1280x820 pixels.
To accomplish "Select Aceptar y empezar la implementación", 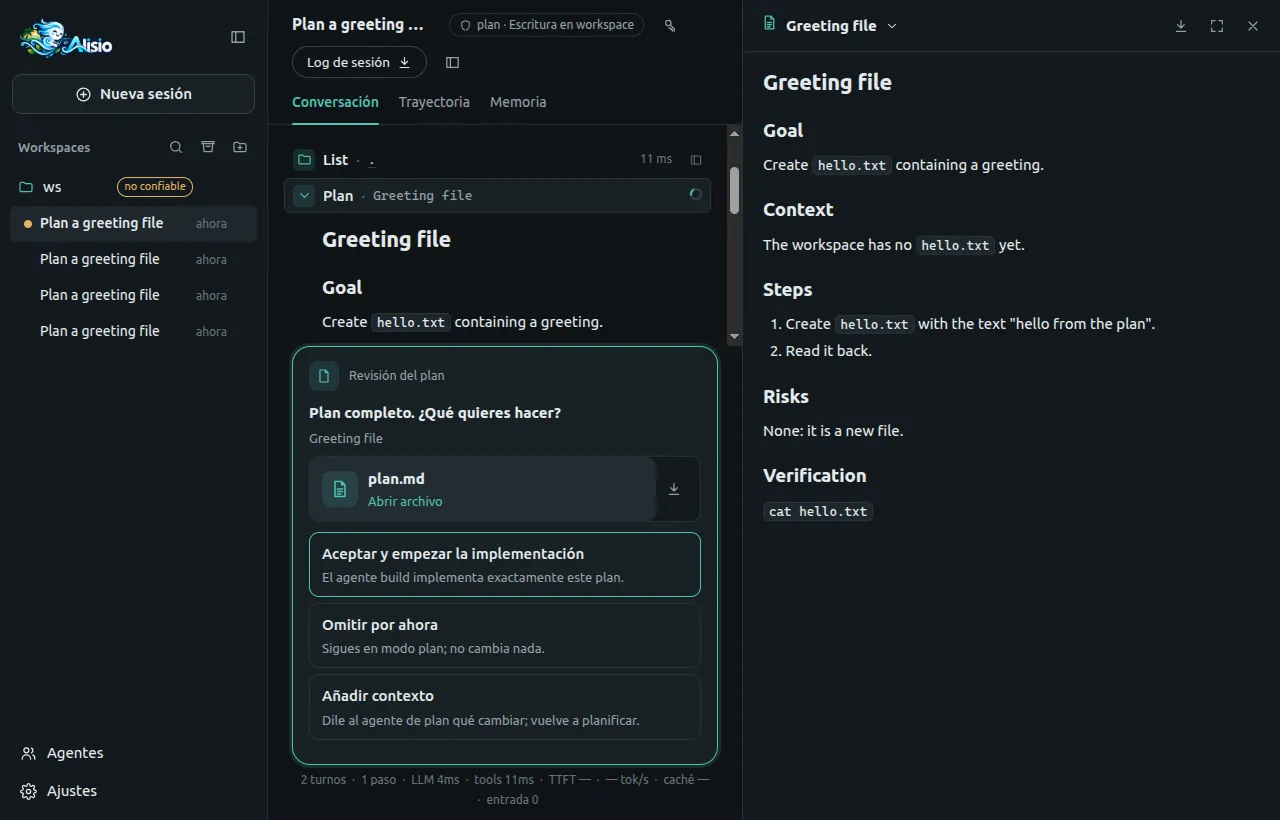I will (x=505, y=564).
